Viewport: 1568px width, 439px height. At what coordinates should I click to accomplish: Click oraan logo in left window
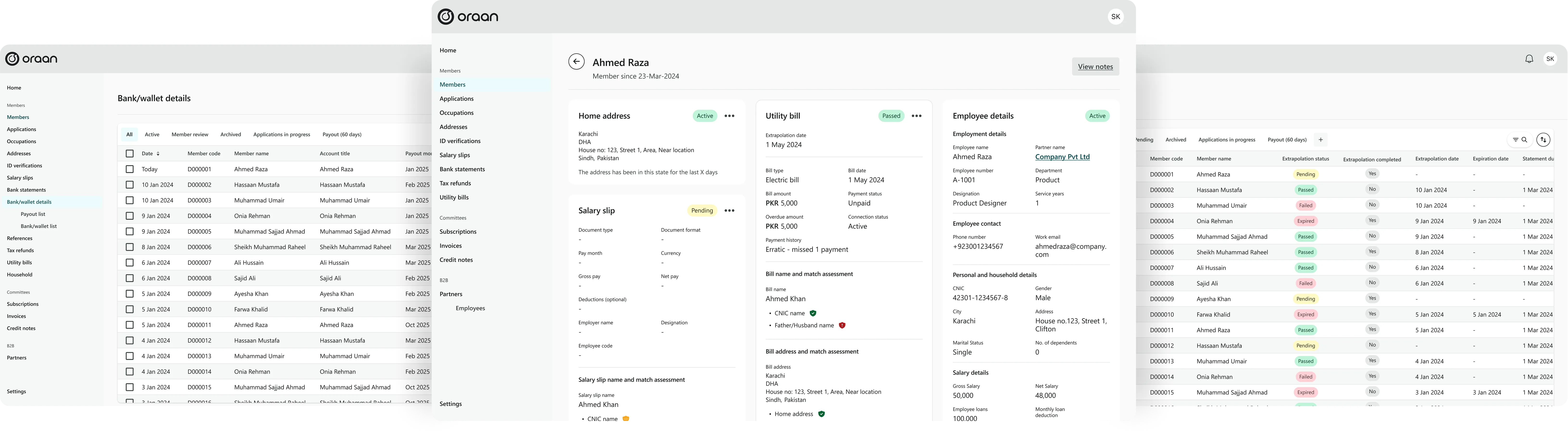tap(31, 59)
